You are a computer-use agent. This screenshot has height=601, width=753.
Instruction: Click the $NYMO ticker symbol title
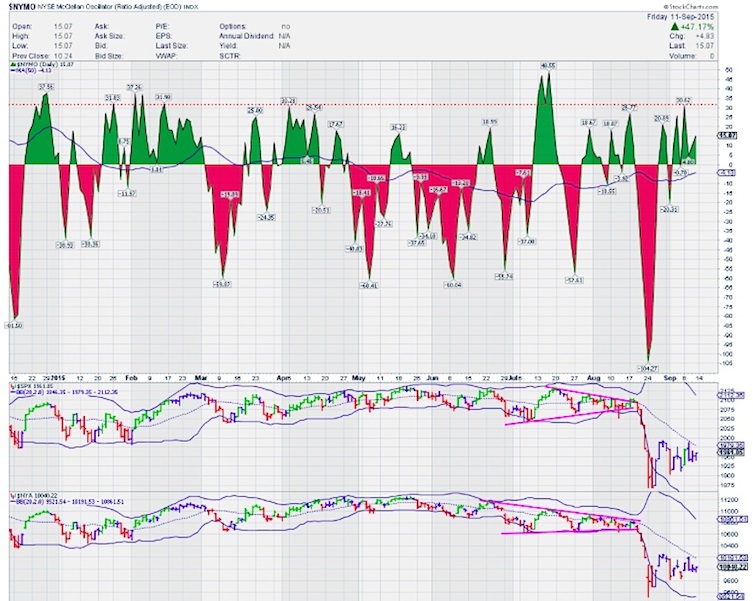coord(23,7)
